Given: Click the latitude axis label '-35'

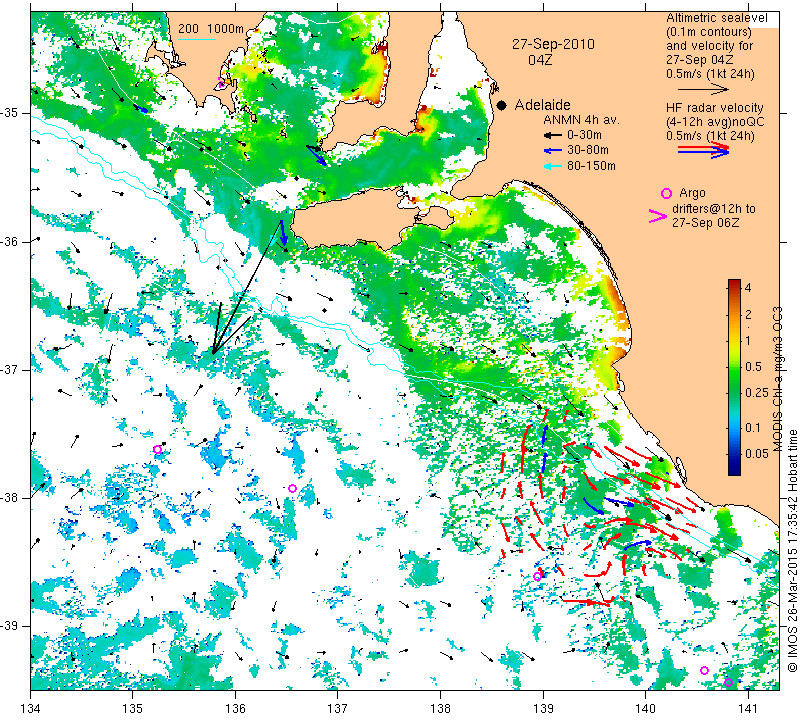Looking at the screenshot, I should click(x=10, y=112).
